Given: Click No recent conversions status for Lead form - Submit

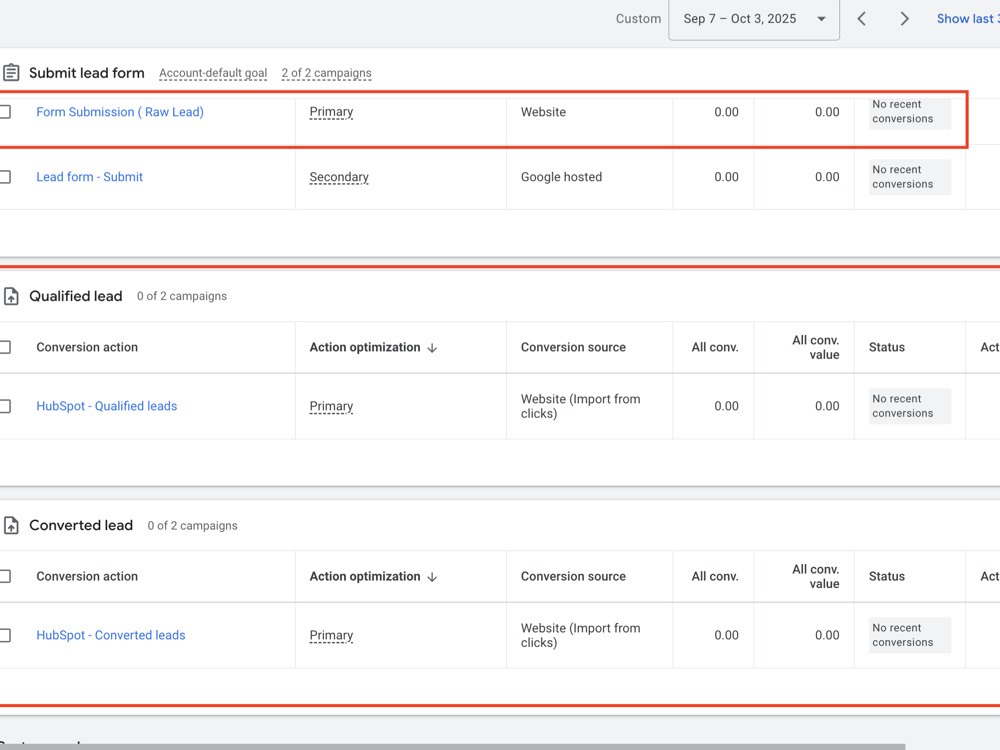Looking at the screenshot, I should [909, 177].
